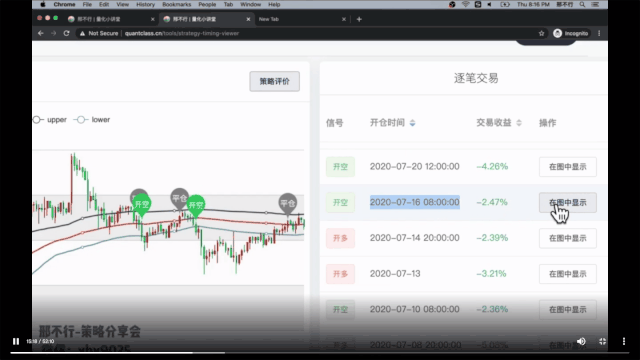The image size is (640, 360).
Task: Click the battery status icon
Action: point(505,4)
